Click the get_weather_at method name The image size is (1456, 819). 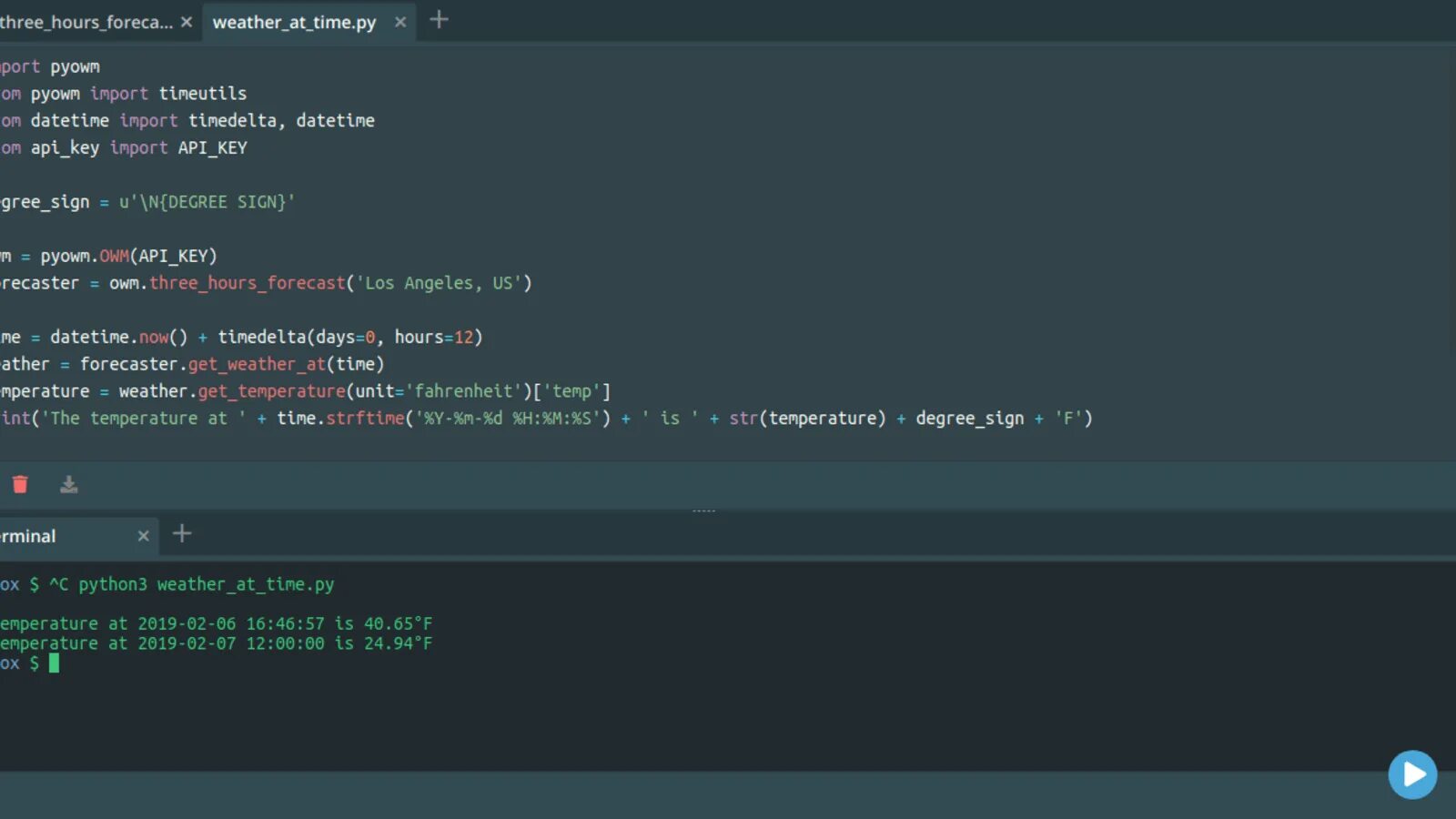click(257, 364)
